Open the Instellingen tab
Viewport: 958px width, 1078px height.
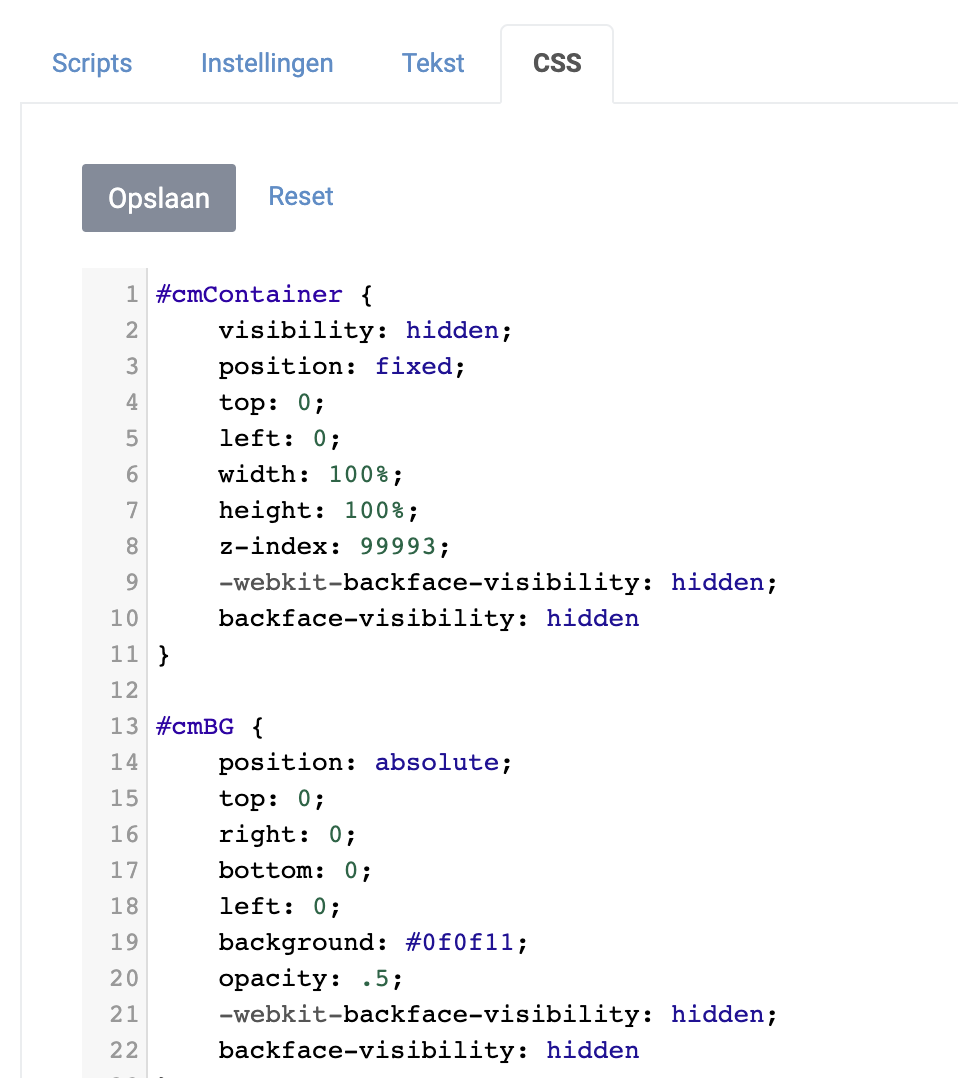point(267,63)
